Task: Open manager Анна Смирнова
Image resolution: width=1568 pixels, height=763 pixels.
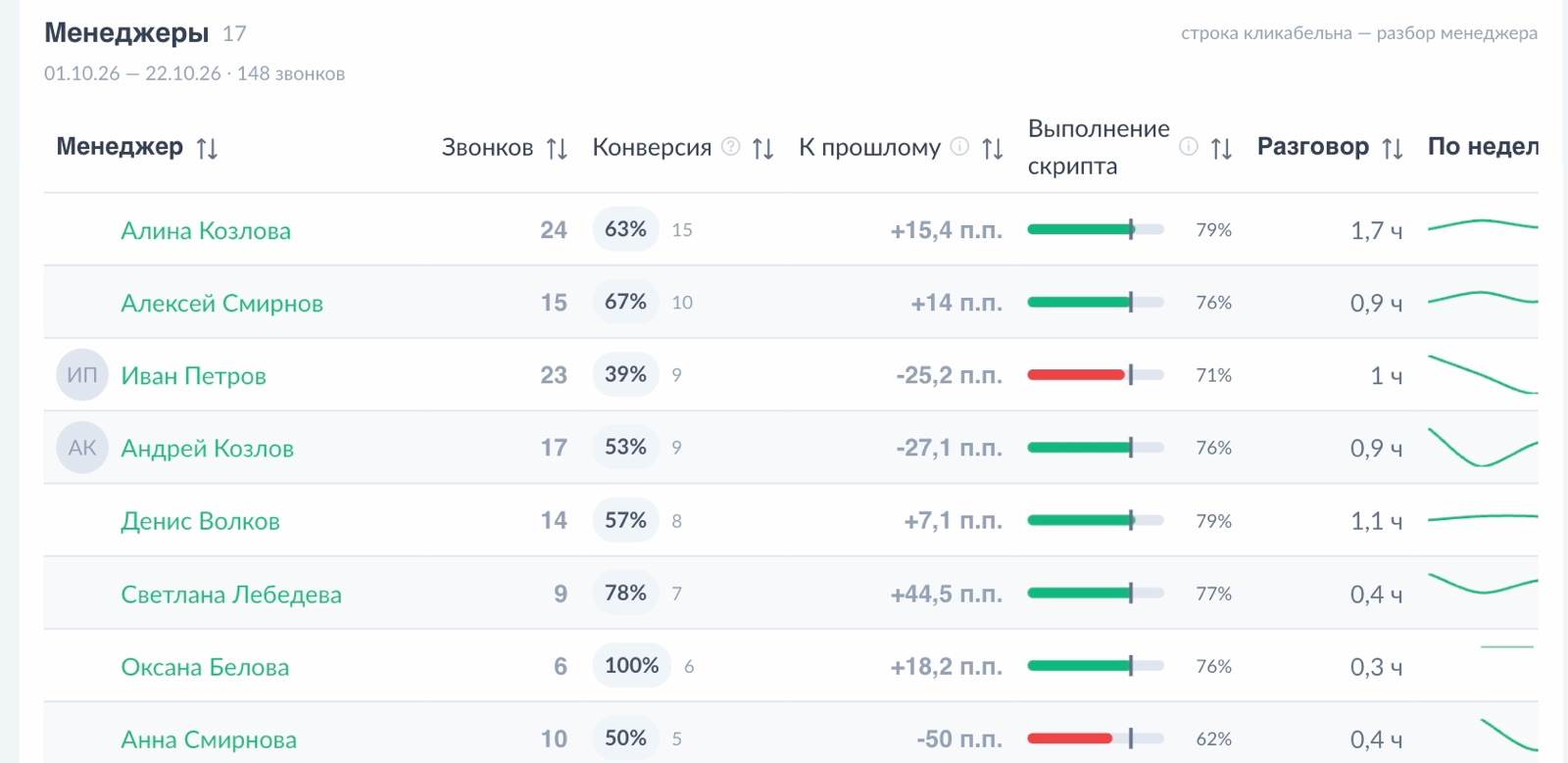Action: (209, 739)
